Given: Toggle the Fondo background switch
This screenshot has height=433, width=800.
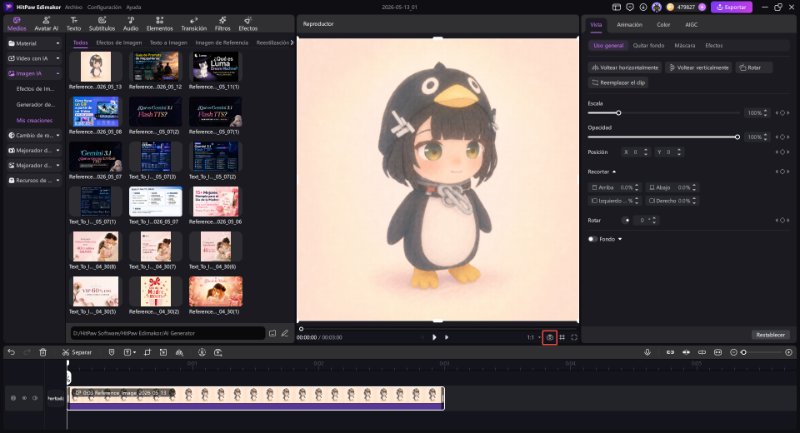Looking at the screenshot, I should [592, 239].
